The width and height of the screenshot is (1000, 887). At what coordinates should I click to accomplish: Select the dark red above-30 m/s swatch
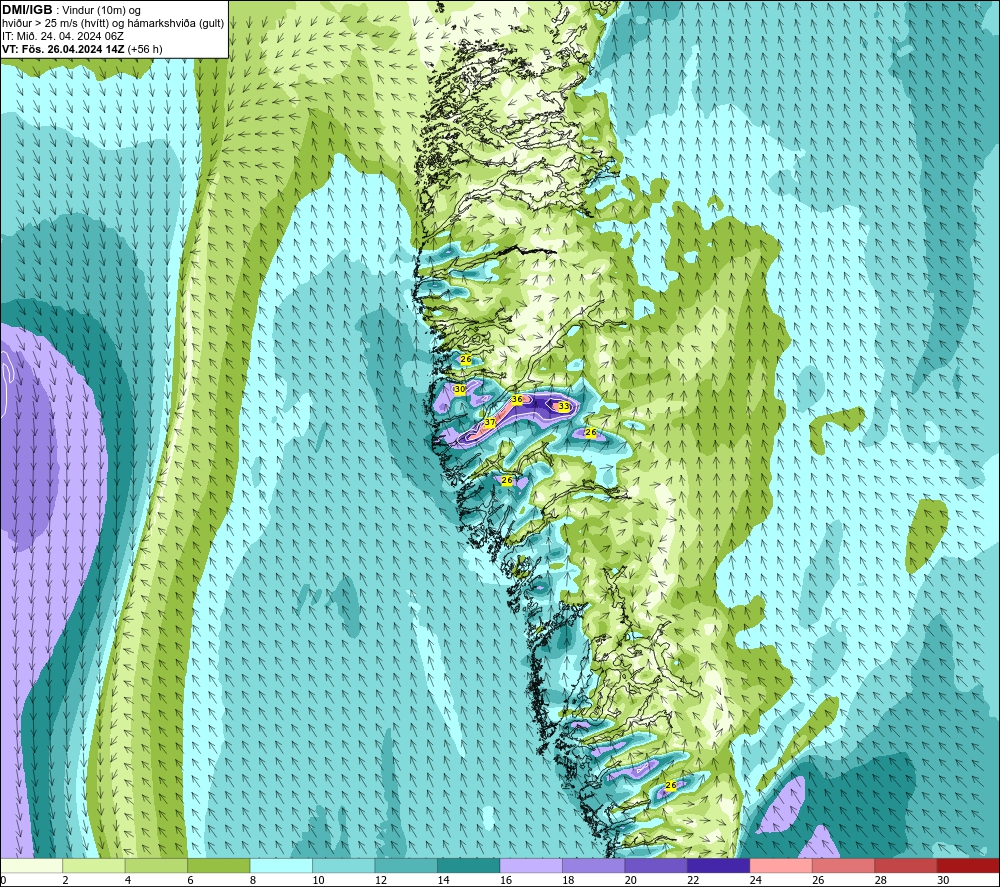point(969,866)
